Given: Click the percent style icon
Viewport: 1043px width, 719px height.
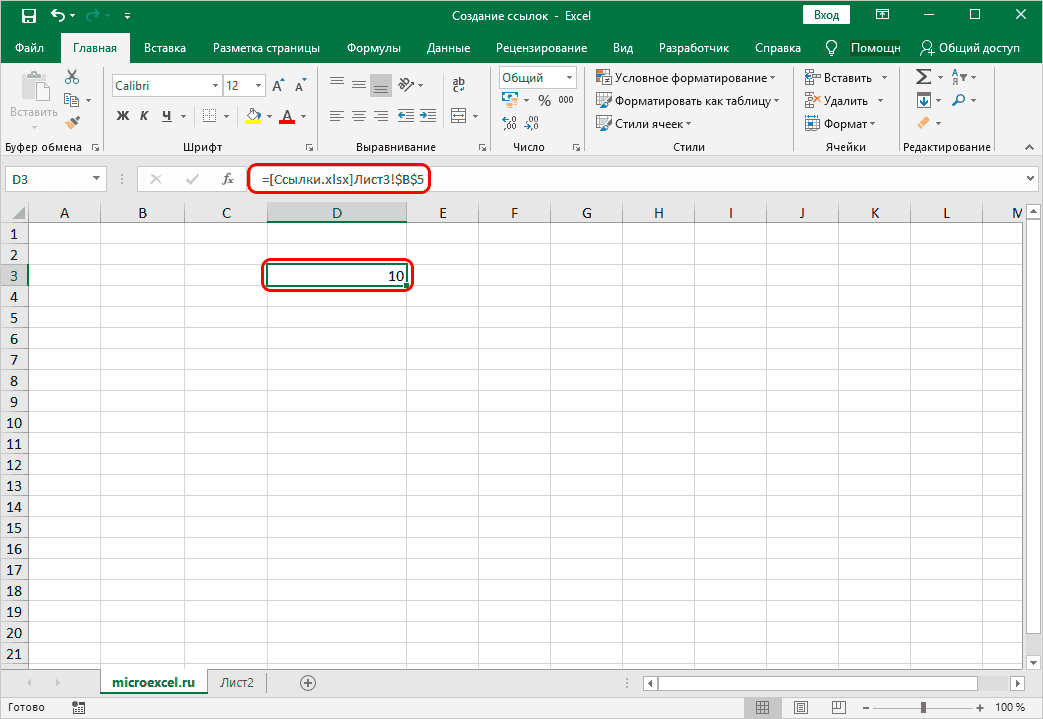Looking at the screenshot, I should click(544, 100).
